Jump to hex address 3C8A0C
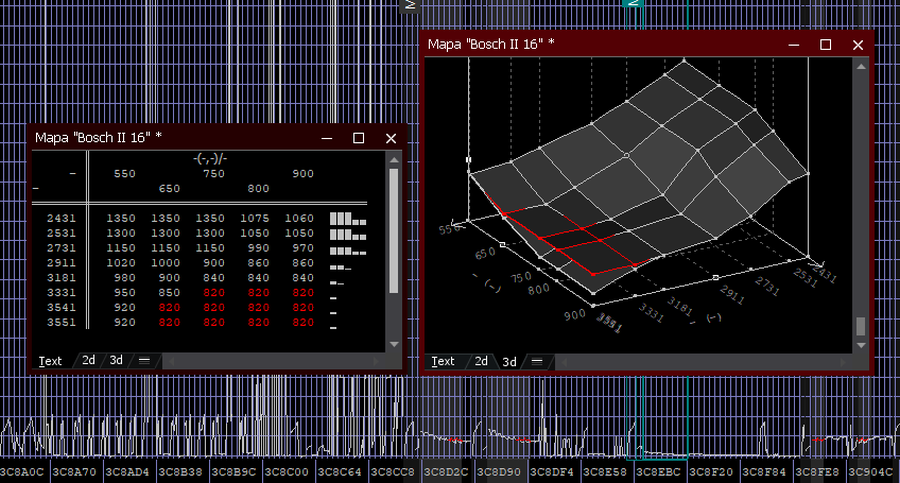The height and width of the screenshot is (483, 900). click(22, 472)
